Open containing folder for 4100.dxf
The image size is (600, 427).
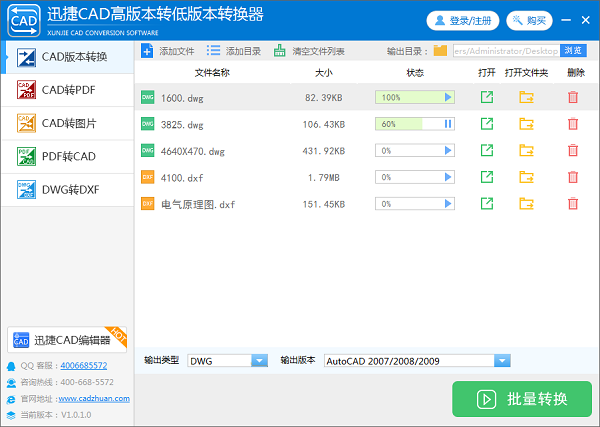point(527,177)
